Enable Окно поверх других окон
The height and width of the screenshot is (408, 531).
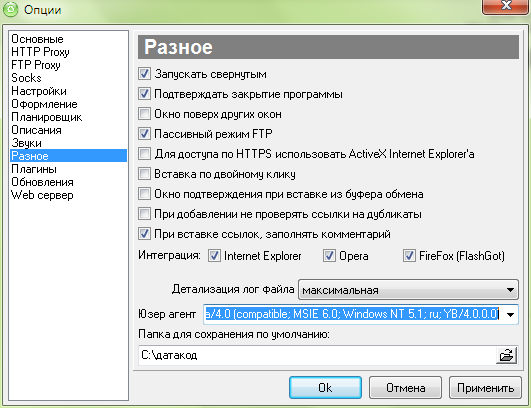tap(144, 114)
